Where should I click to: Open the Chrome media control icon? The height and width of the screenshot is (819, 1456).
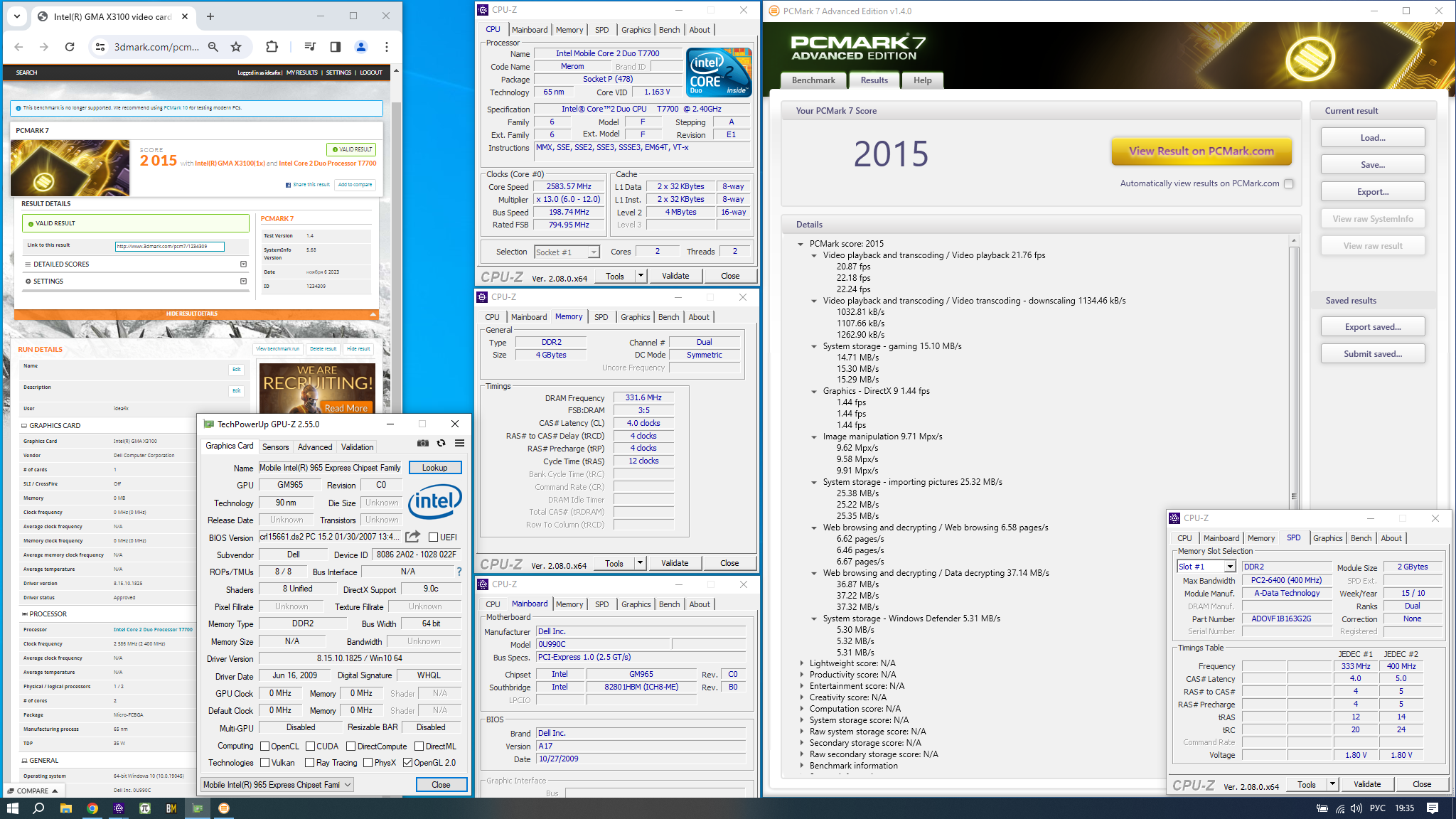pos(310,47)
